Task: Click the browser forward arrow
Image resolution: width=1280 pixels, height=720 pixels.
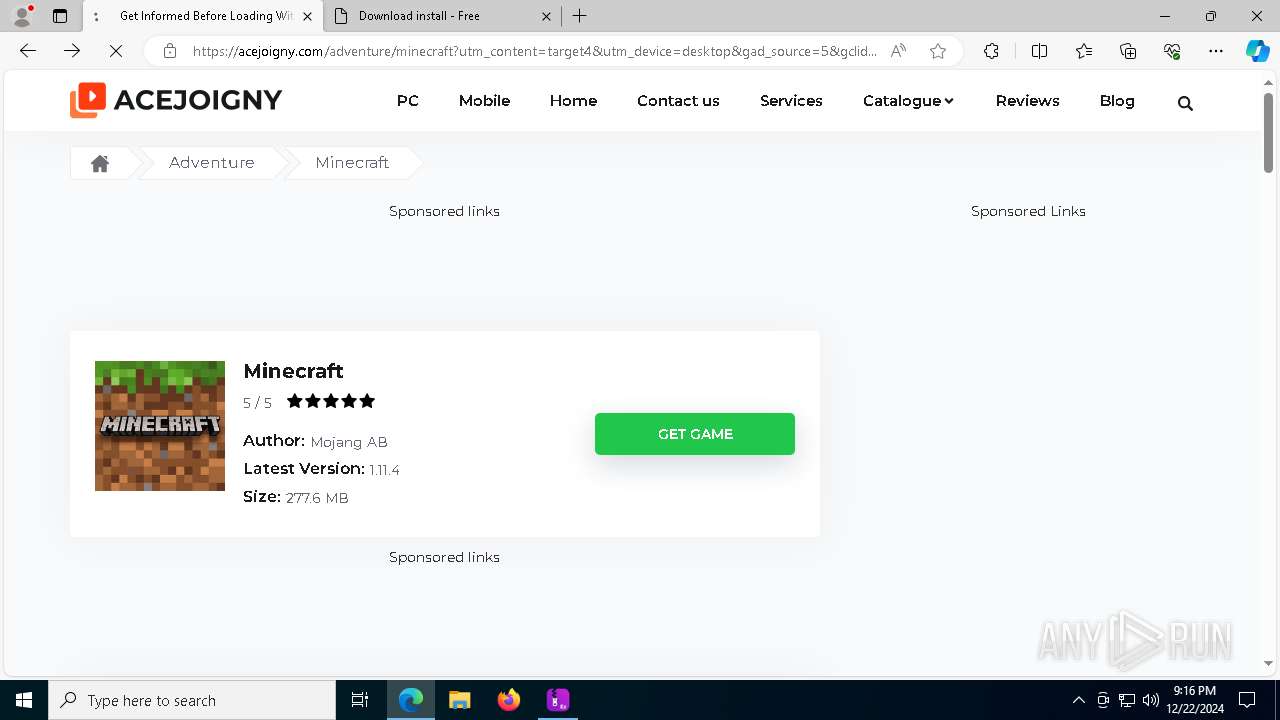Action: (x=72, y=51)
